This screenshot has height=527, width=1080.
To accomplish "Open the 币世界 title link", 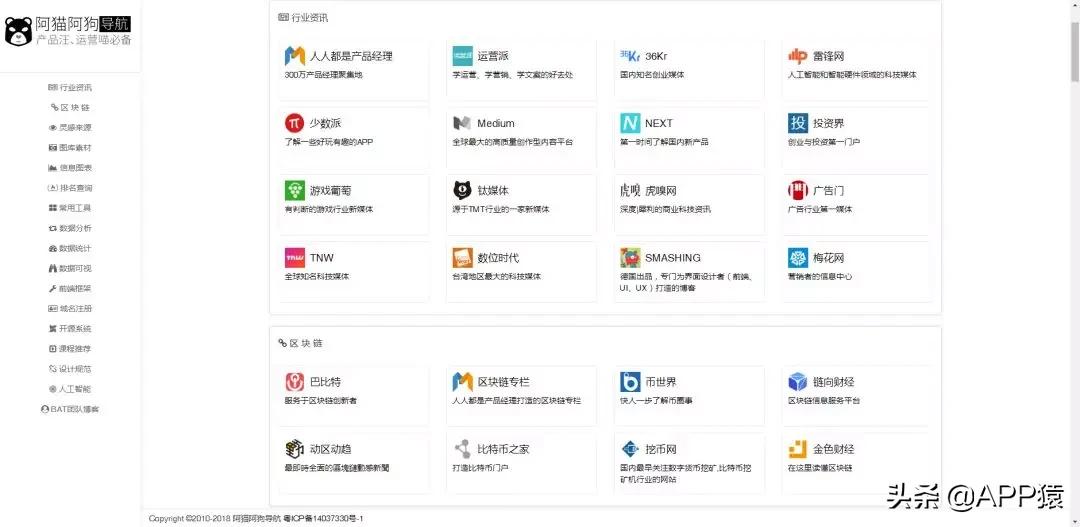I will click(x=661, y=382).
